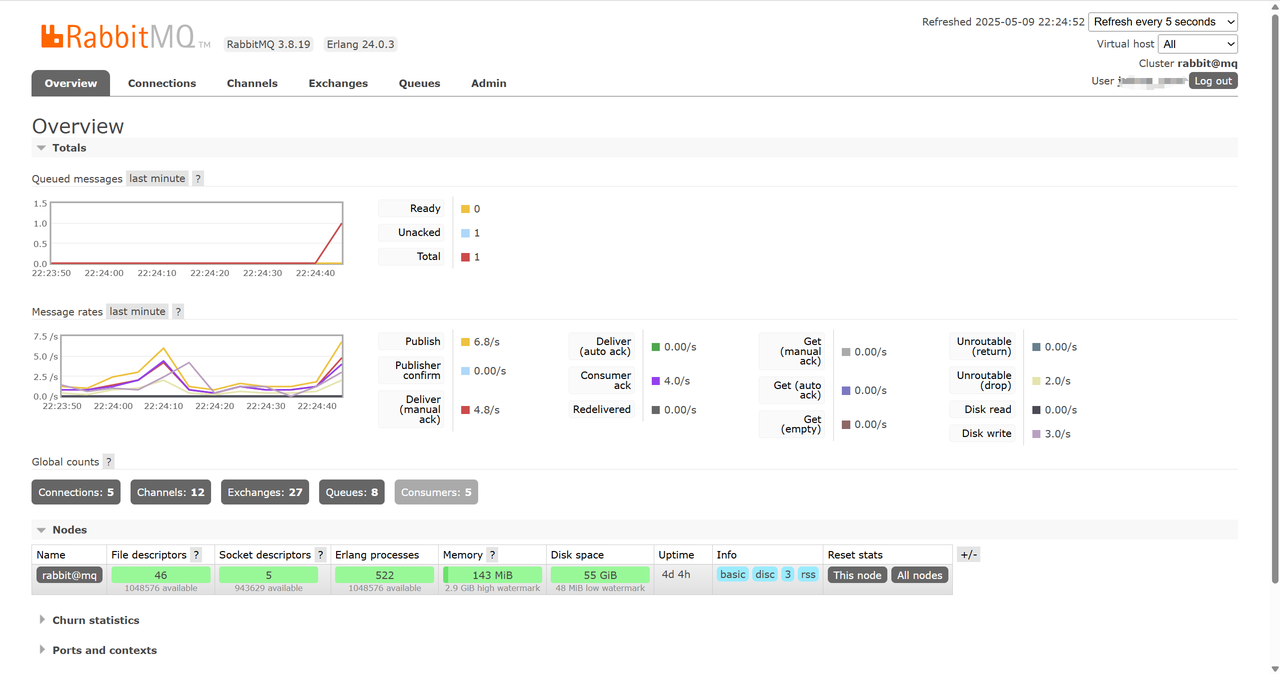Open help icon beside Message rates
Screen dimensions: 1280x674
(178, 311)
